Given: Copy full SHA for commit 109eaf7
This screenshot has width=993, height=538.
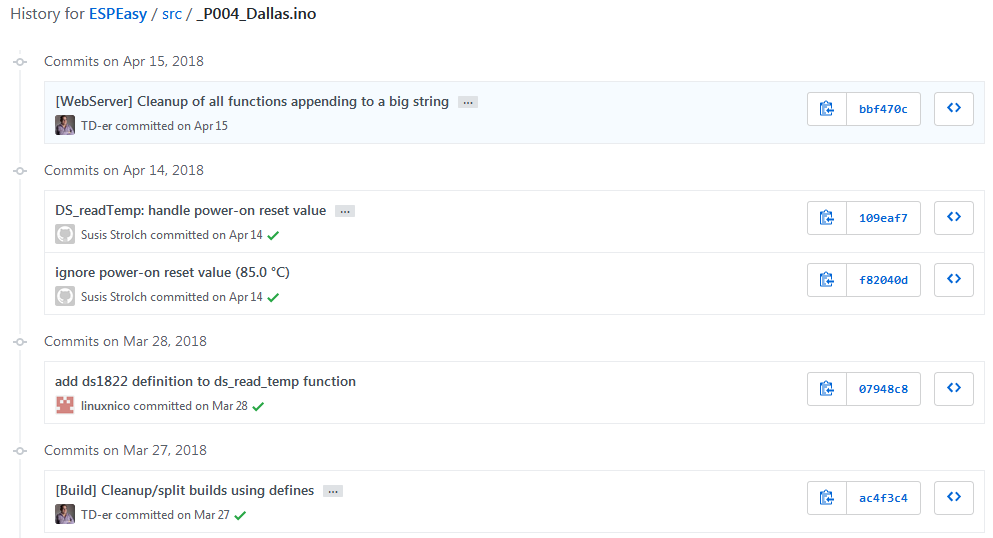Looking at the screenshot, I should coord(826,218).
